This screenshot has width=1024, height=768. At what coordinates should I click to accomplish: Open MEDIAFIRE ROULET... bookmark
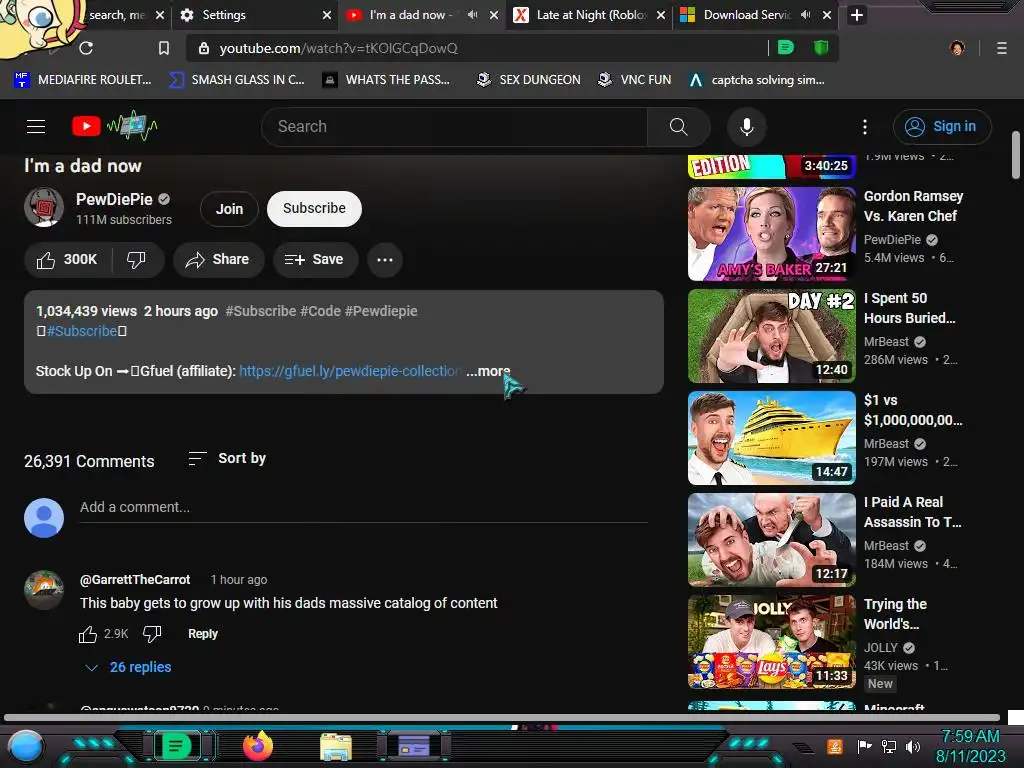tap(83, 80)
